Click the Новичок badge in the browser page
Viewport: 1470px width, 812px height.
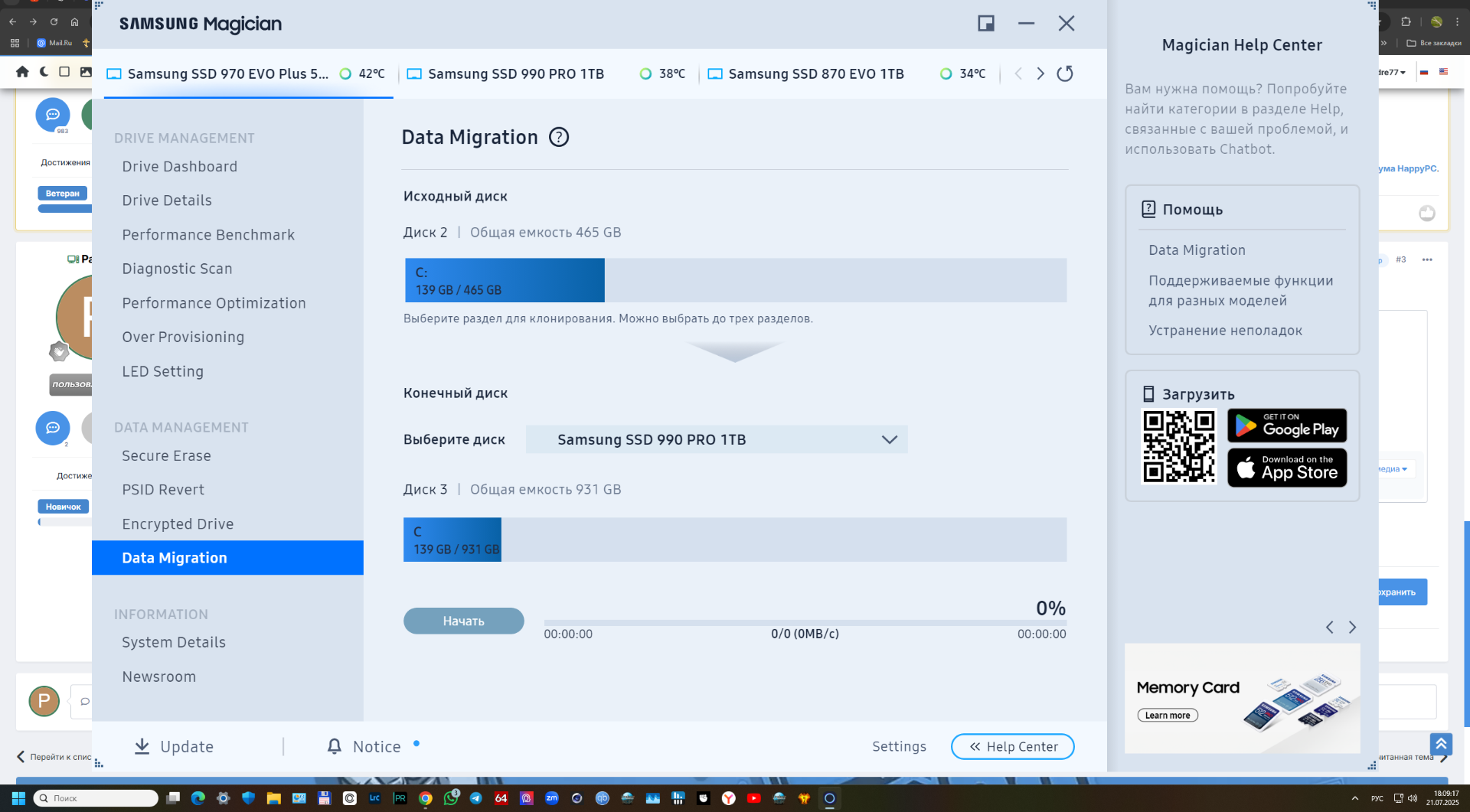(x=63, y=507)
